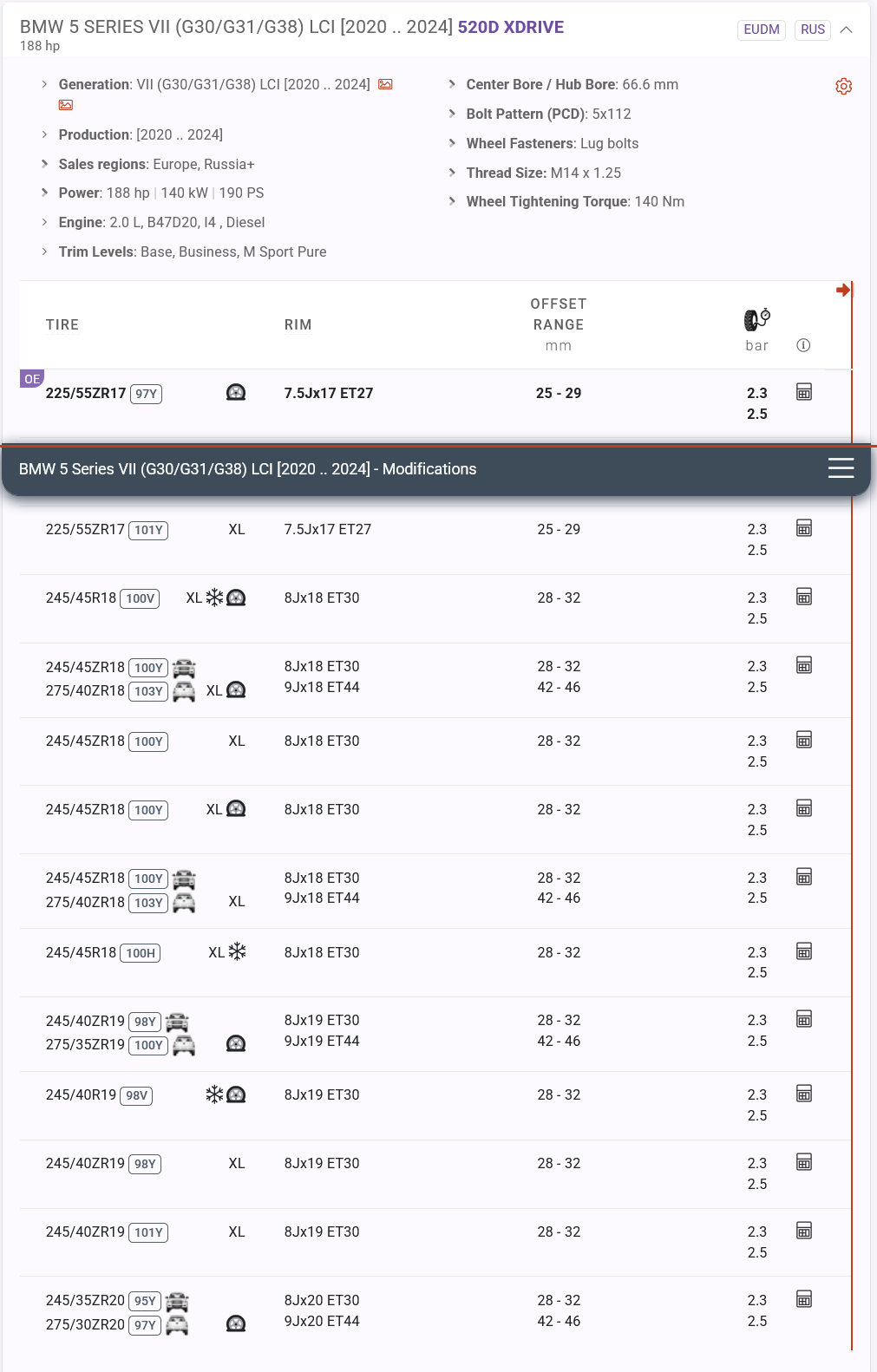Open calculator for 225/55ZR17 101Y row

coord(804,528)
